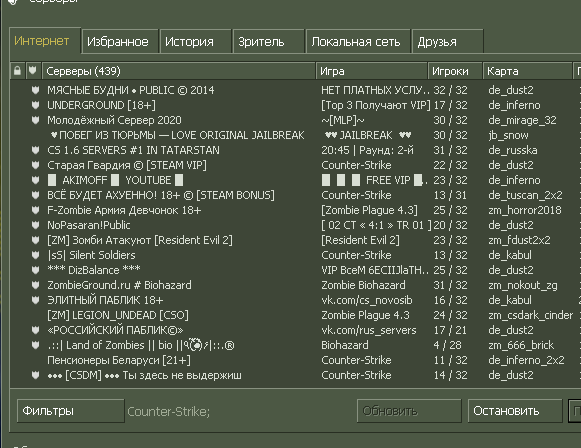This screenshot has height=448, width=581.
Task: Select server МЯСНЫЕ БУДНИ • PUBLIC © 2014
Action: click(x=131, y=90)
